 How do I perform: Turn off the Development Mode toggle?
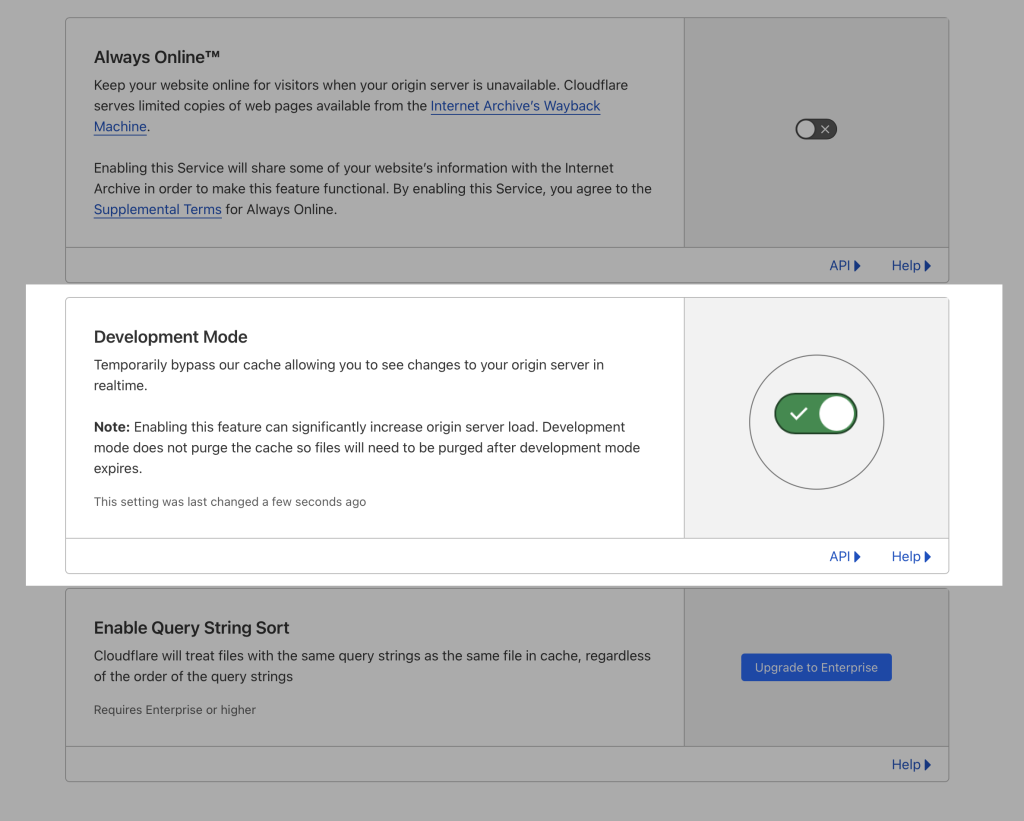coord(816,413)
